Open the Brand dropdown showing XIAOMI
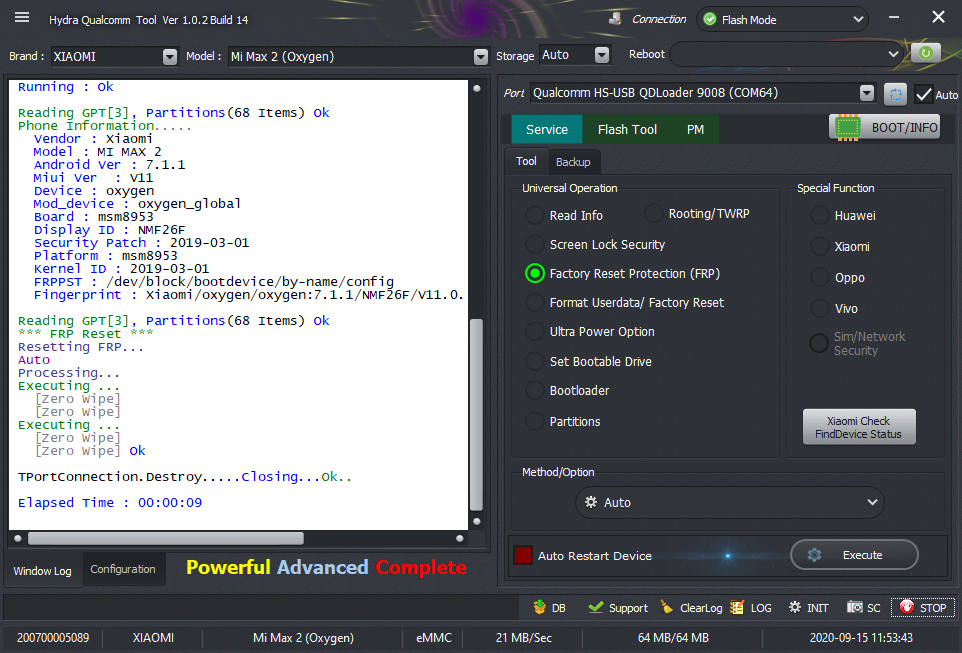The height and width of the screenshot is (653, 962). coord(115,56)
